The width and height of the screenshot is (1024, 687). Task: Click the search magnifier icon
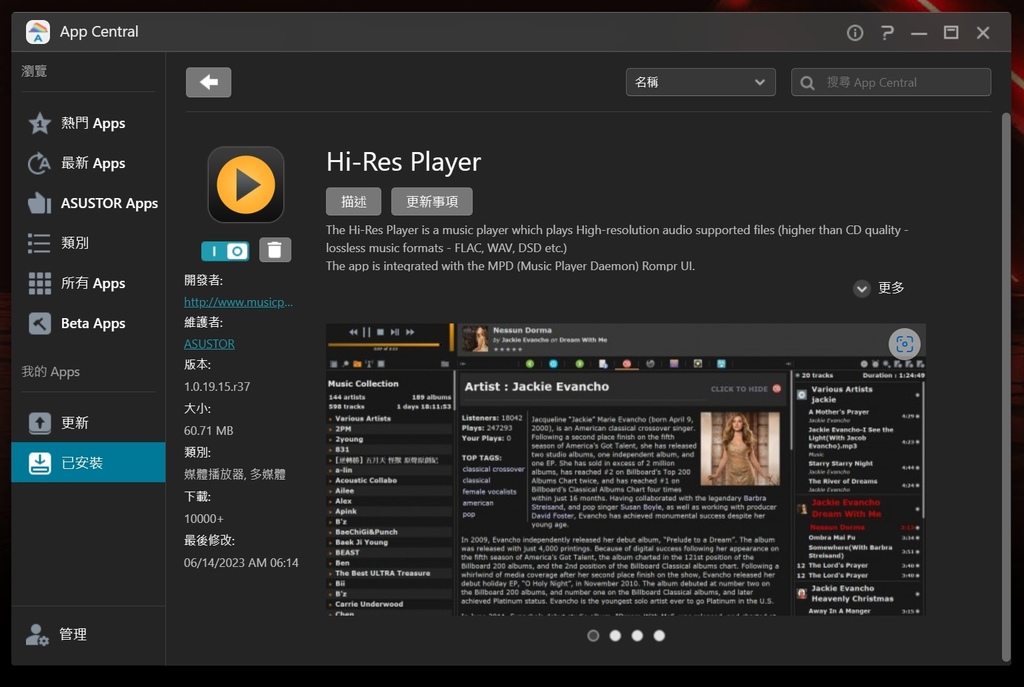pos(807,83)
